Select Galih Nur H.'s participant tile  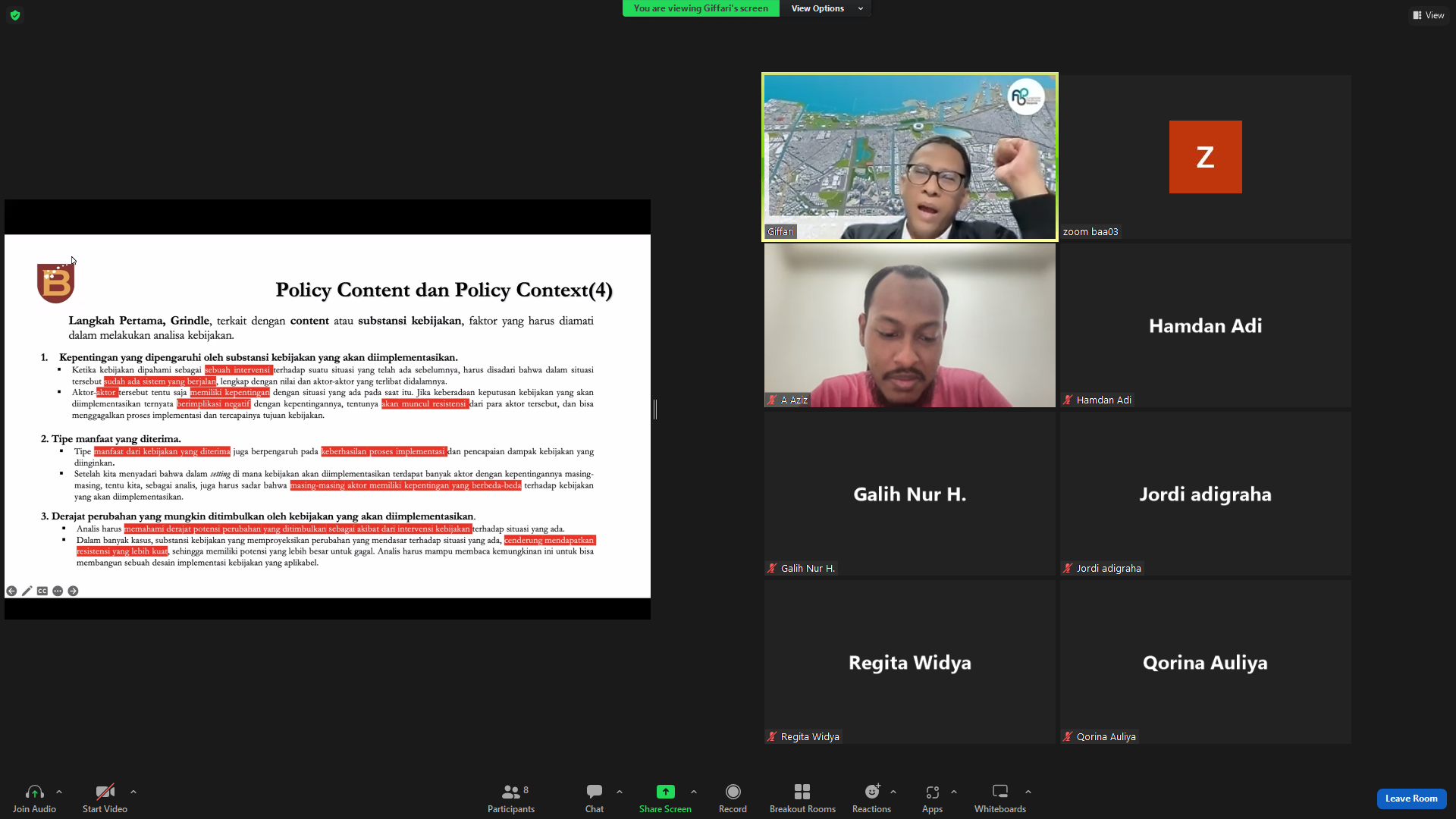[x=910, y=494]
